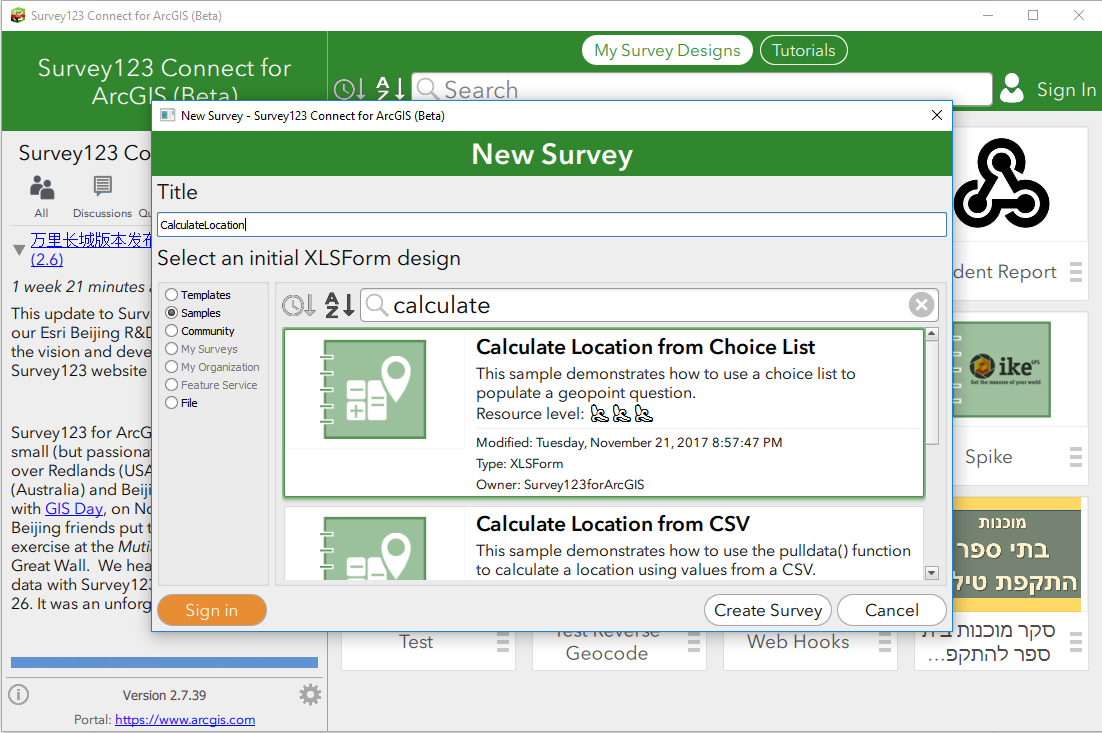The height and width of the screenshot is (733, 1102).
Task: Click the main window Search field
Action: 701,89
